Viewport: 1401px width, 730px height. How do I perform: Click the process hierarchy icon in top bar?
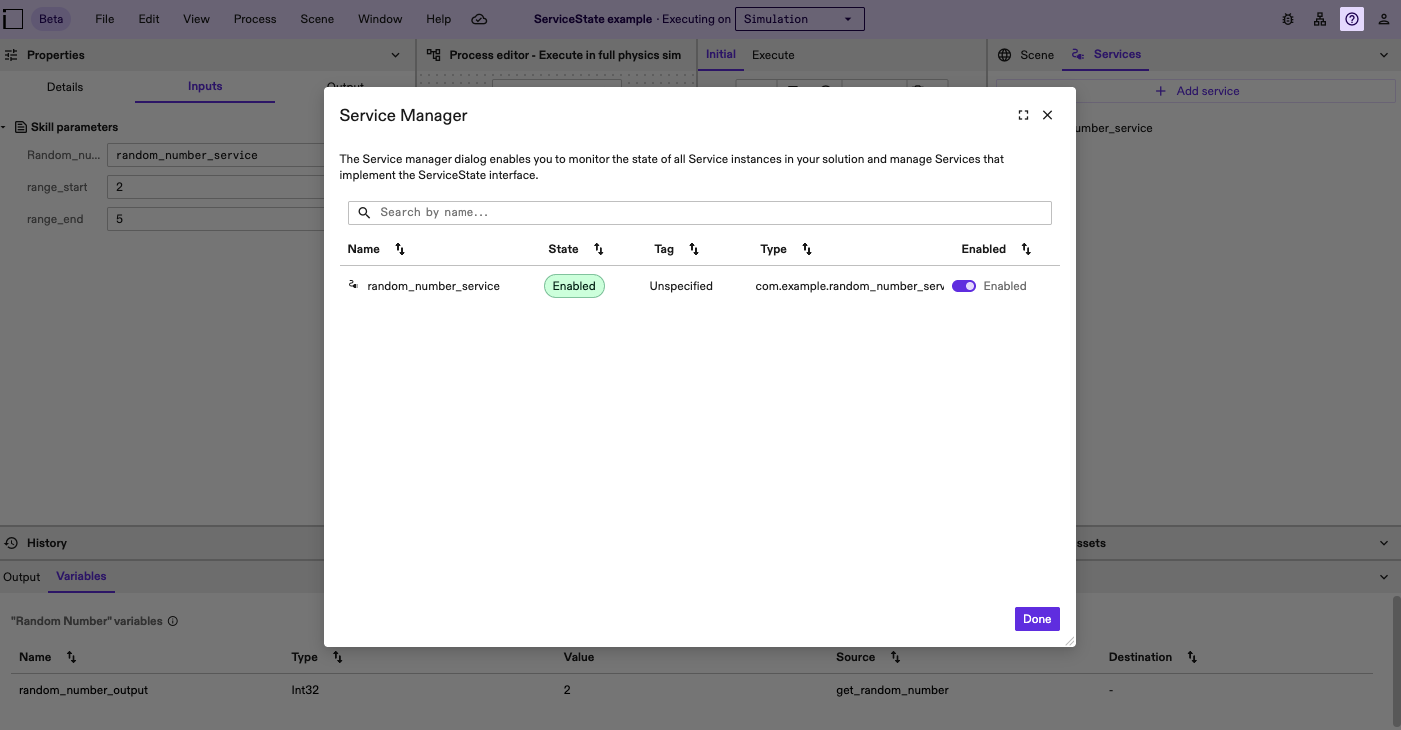[1320, 18]
